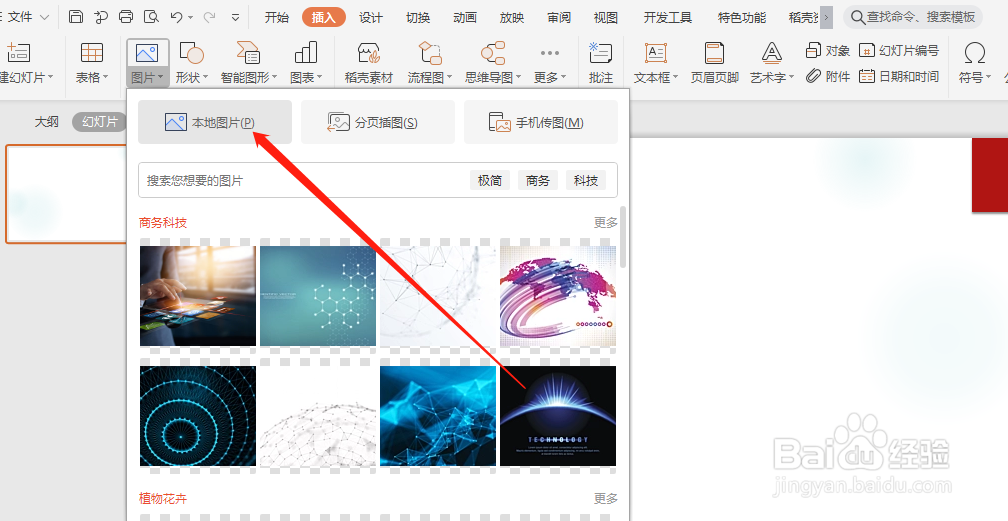Switch to Outline (大纲) pane tab

tap(47, 122)
